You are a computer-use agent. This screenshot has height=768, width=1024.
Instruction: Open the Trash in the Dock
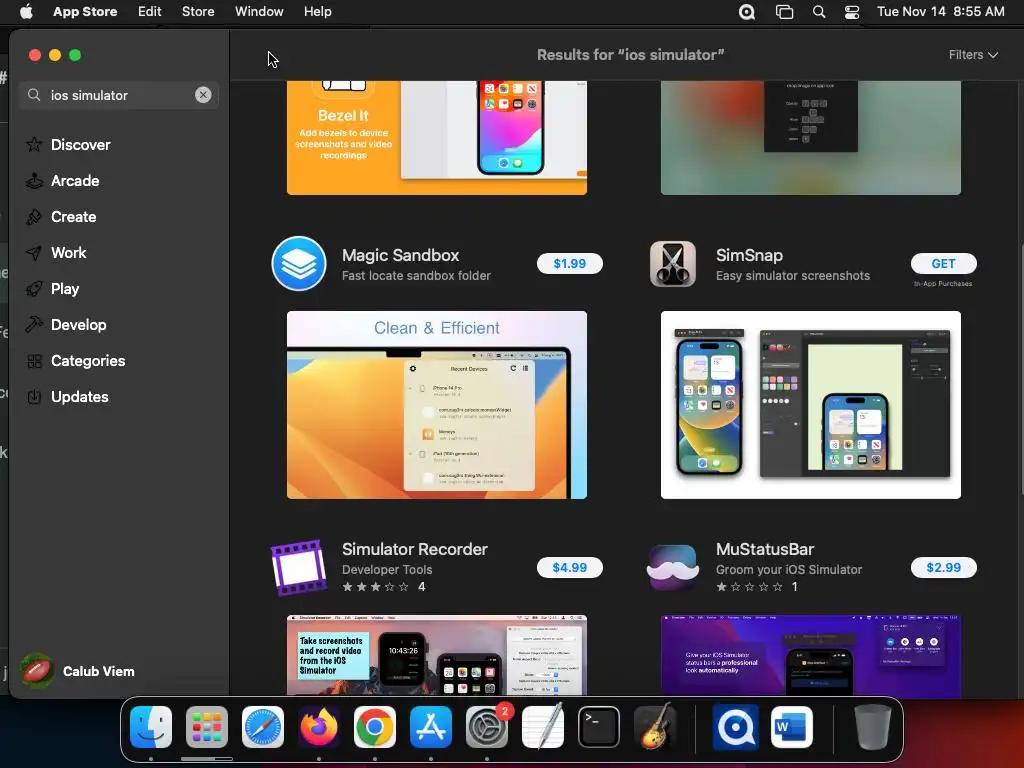pos(872,726)
